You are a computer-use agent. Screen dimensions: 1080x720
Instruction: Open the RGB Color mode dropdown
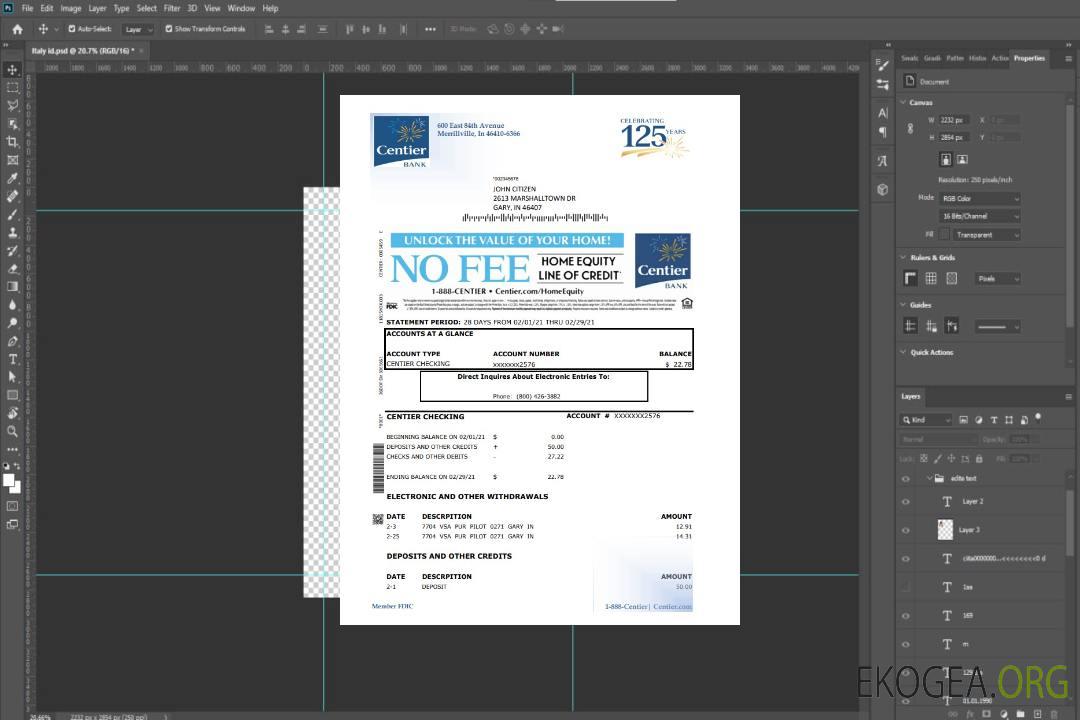(x=979, y=198)
